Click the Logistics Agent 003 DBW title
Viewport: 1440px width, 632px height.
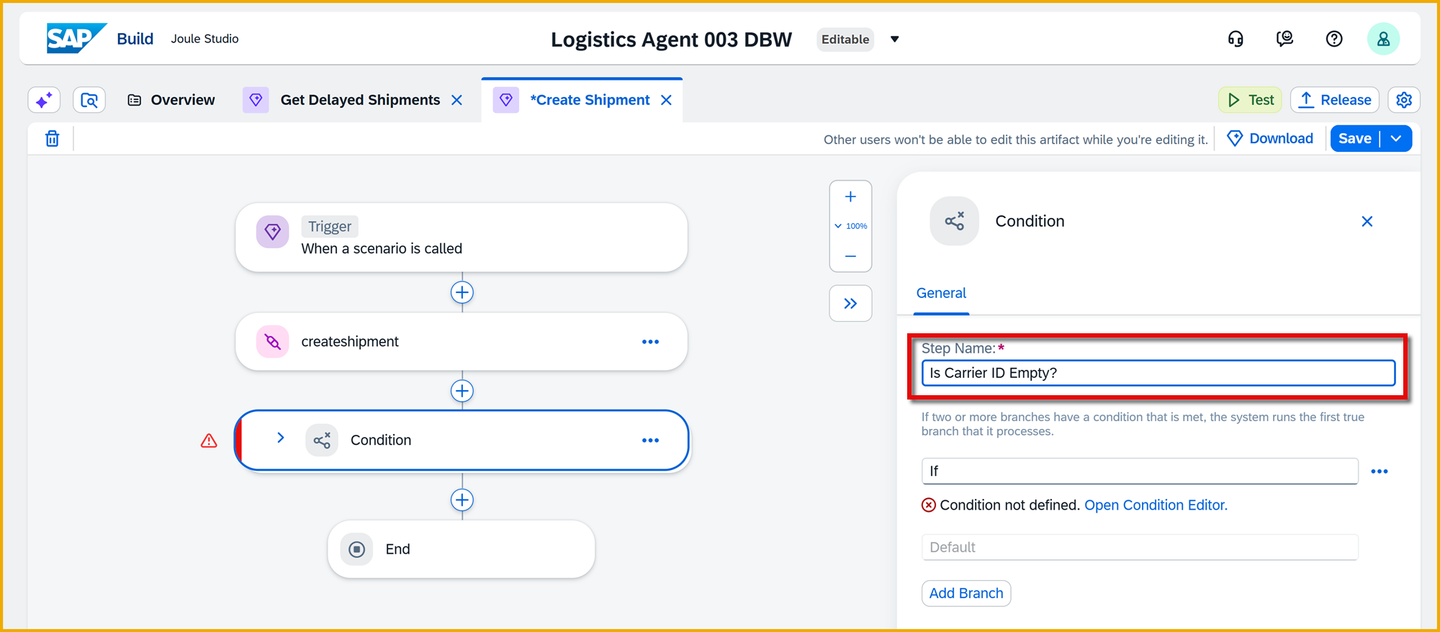coord(671,40)
